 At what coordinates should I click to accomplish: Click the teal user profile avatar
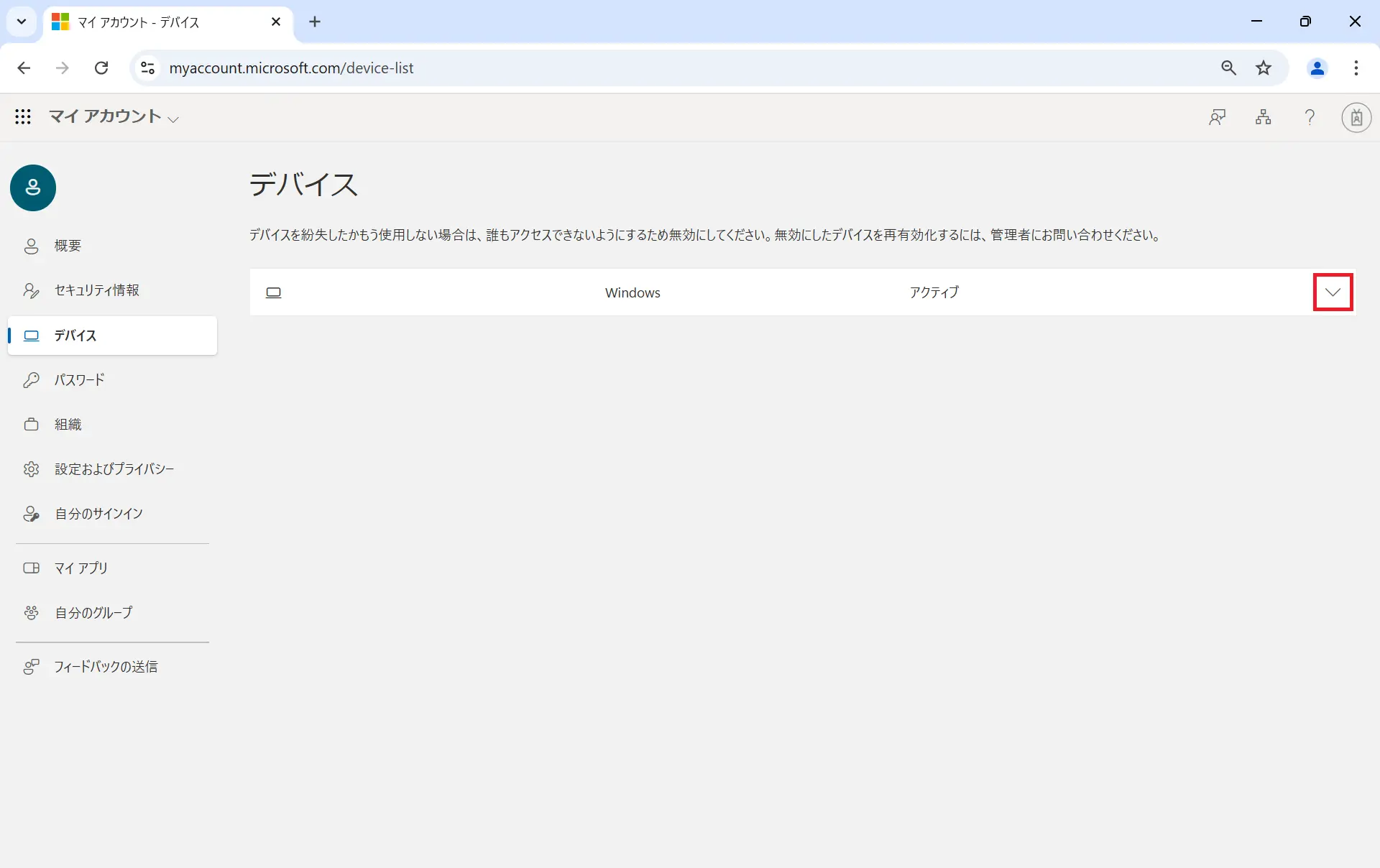(x=33, y=188)
